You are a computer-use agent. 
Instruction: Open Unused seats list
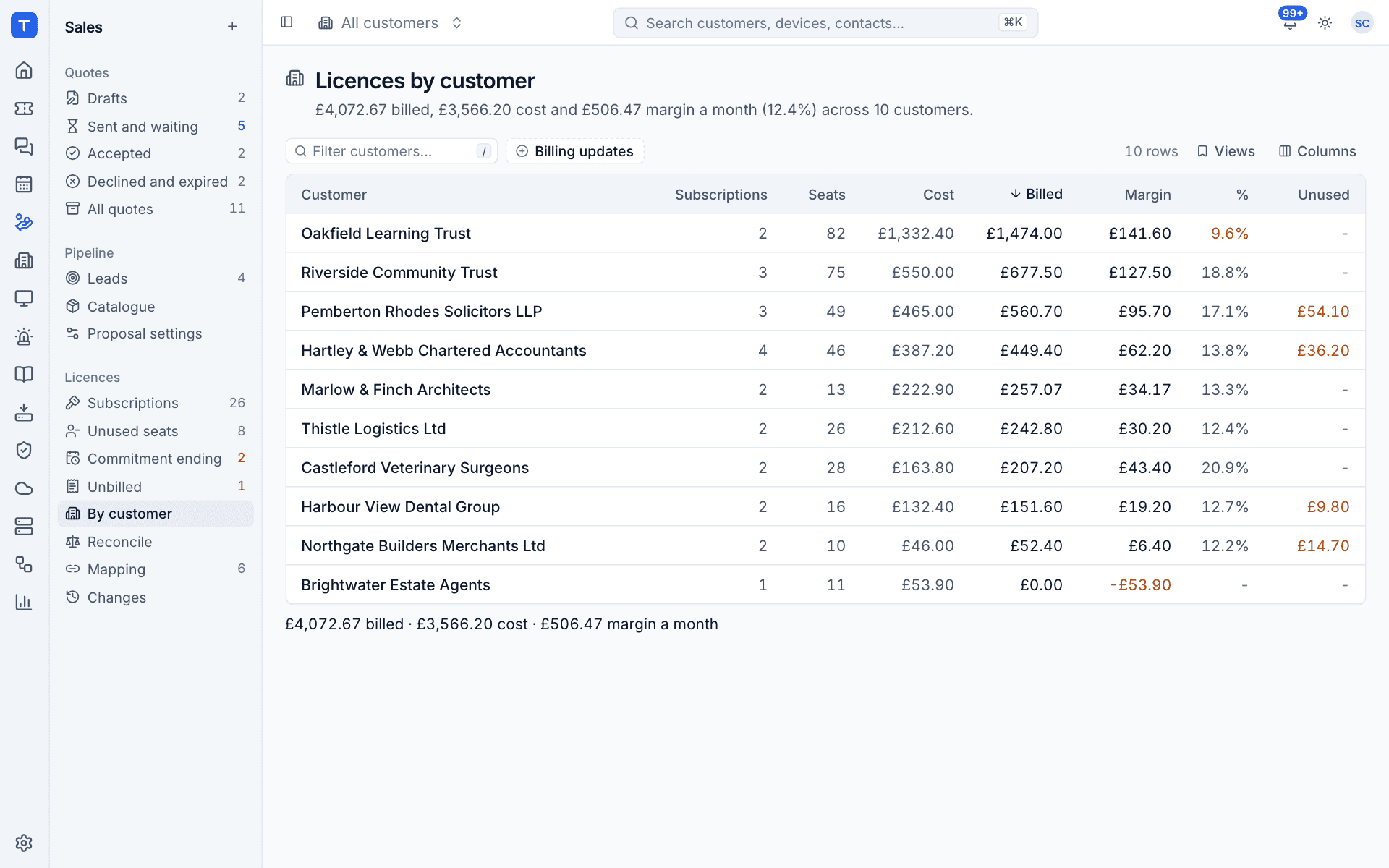click(x=156, y=431)
